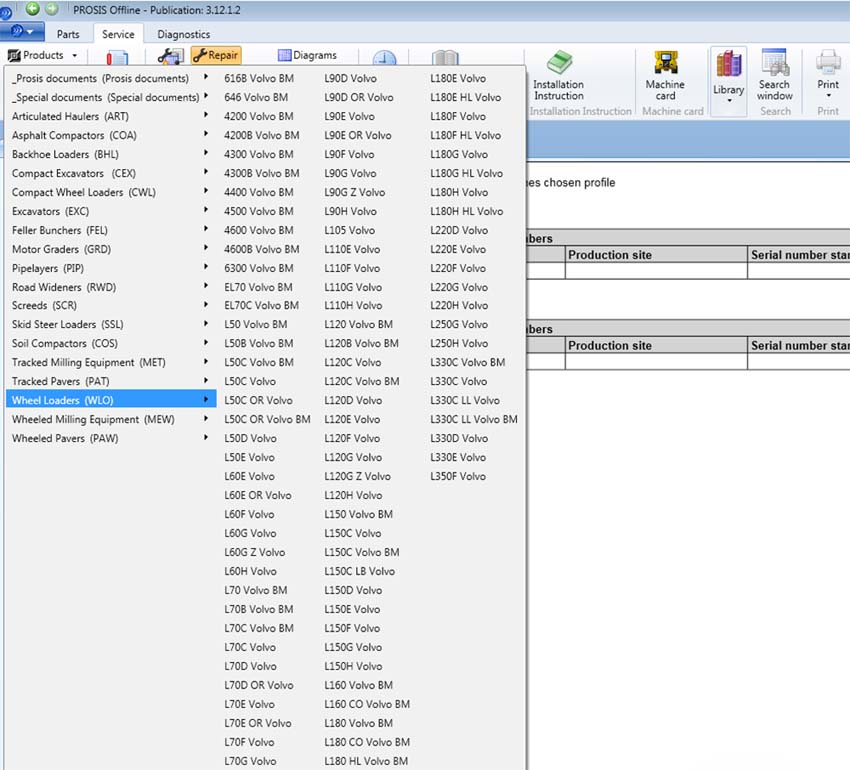Select L160 CO Volvo BM model
Image resolution: width=850 pixels, height=770 pixels.
[367, 704]
